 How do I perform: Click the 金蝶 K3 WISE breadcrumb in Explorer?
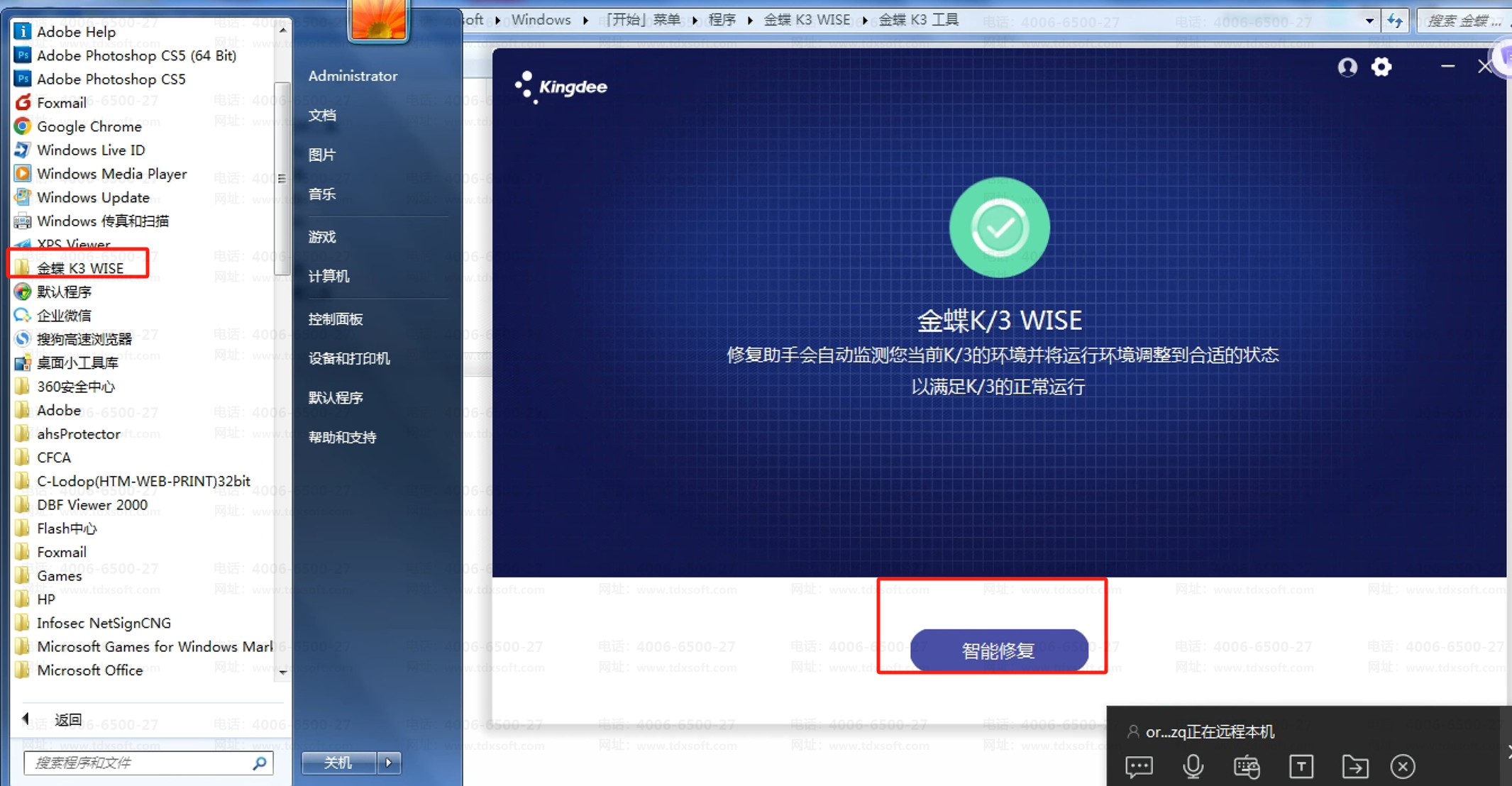coord(807,20)
